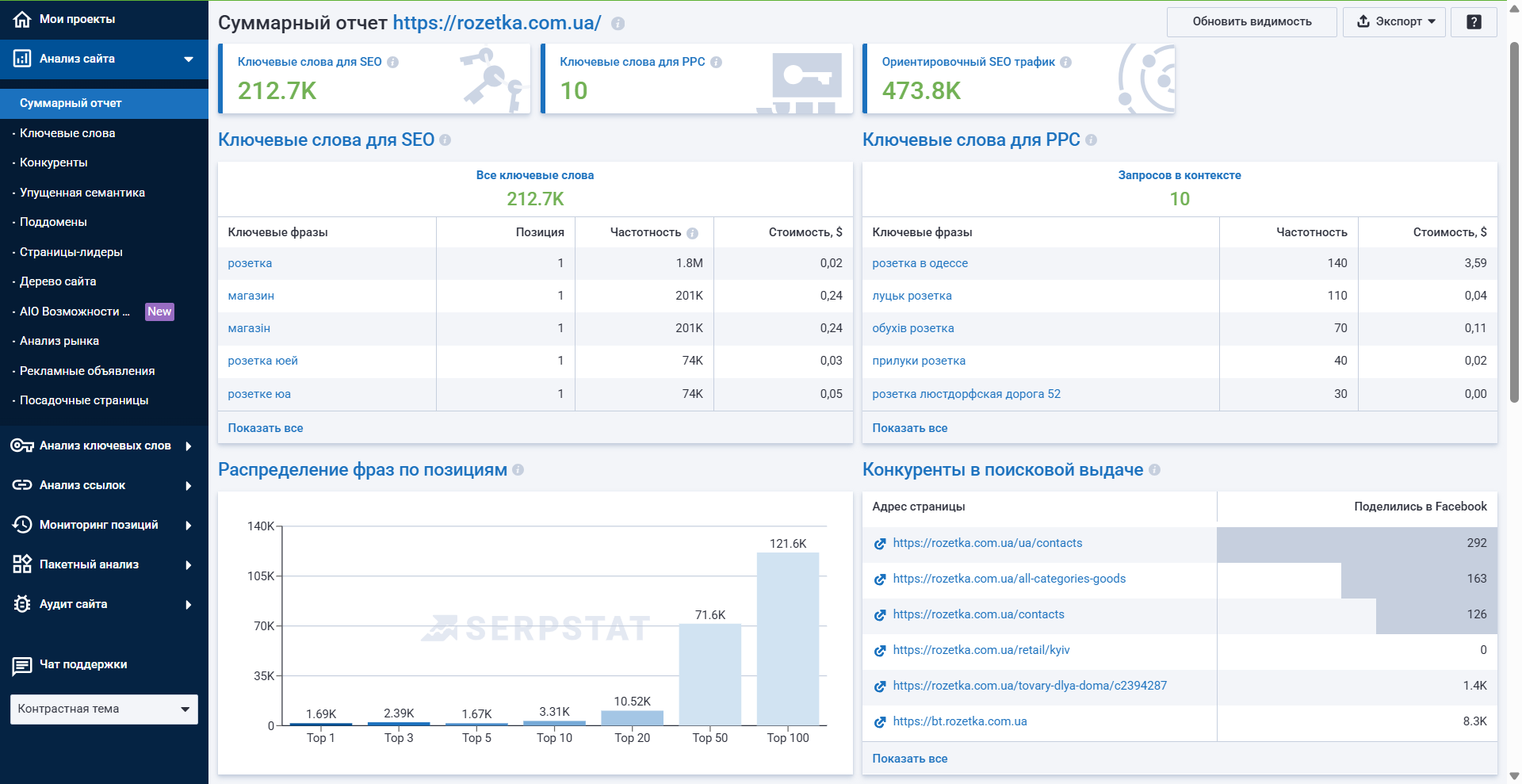Click the info icon beside the report title

pos(618,24)
